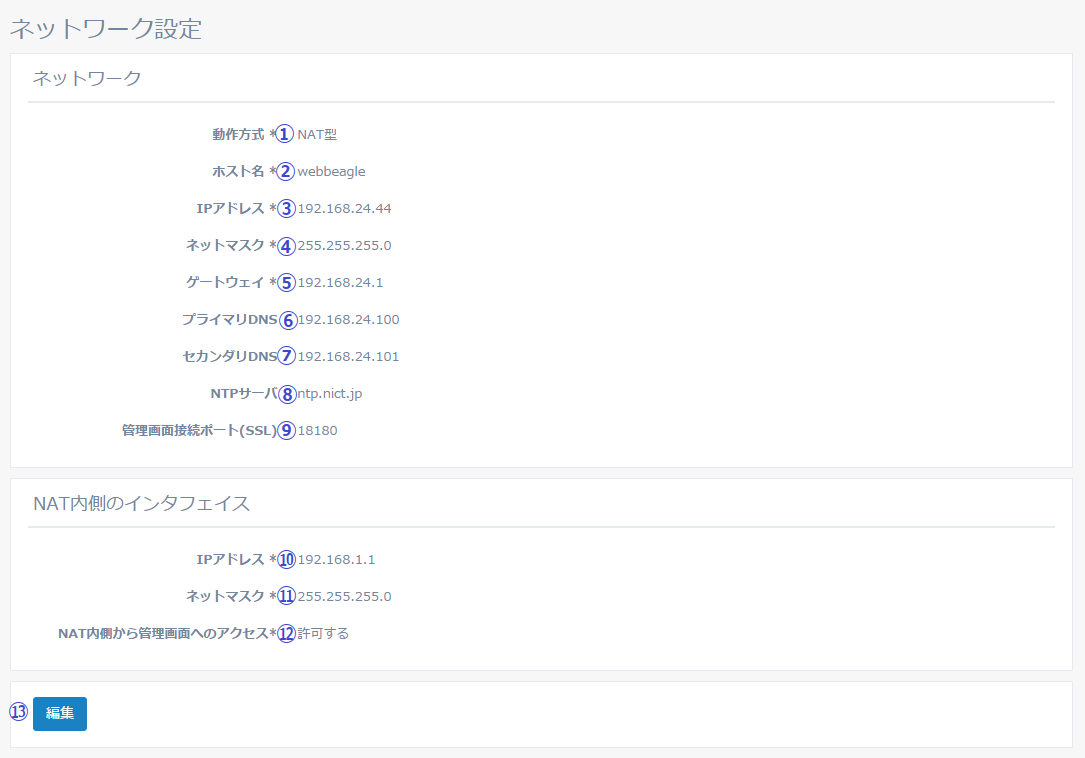Click the ⑨ marker beside 管理画面接続ポート(SSL)
1085x758 pixels.
click(x=286, y=430)
